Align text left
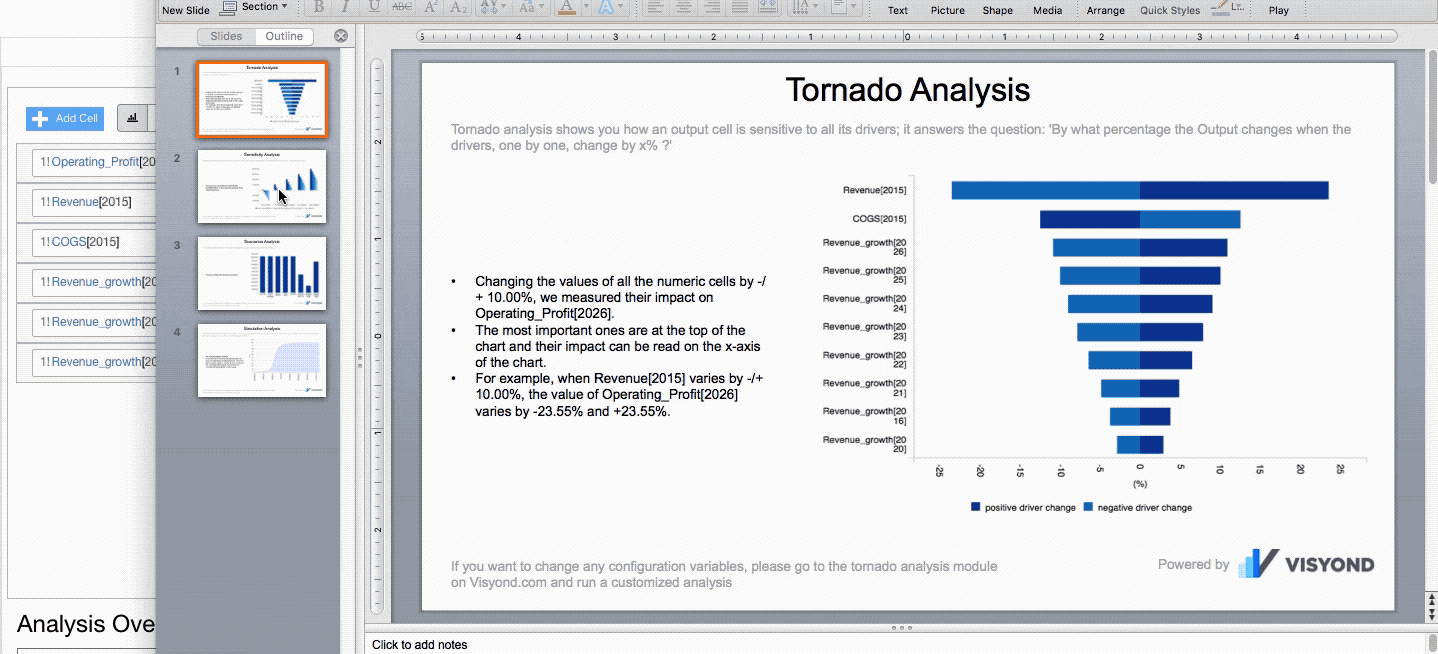Viewport: 1438px width, 654px height. [656, 7]
